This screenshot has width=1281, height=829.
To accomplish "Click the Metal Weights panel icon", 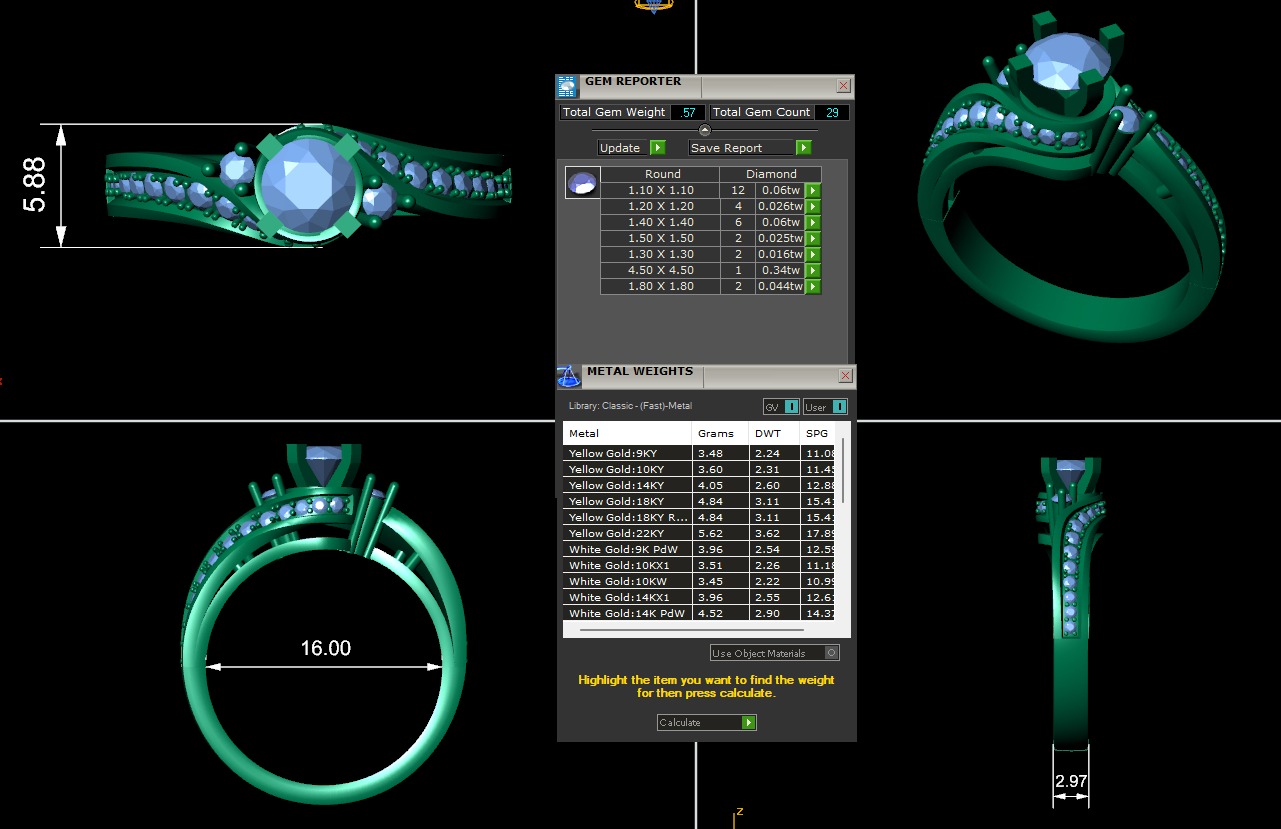I will point(568,376).
